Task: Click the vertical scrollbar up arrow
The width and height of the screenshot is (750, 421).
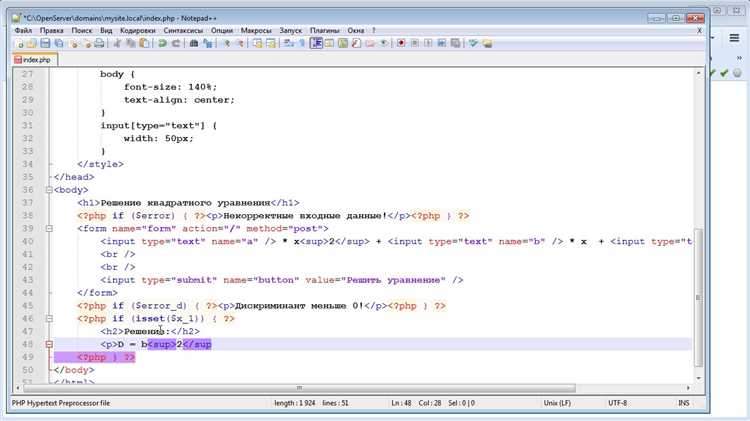Action: (698, 73)
